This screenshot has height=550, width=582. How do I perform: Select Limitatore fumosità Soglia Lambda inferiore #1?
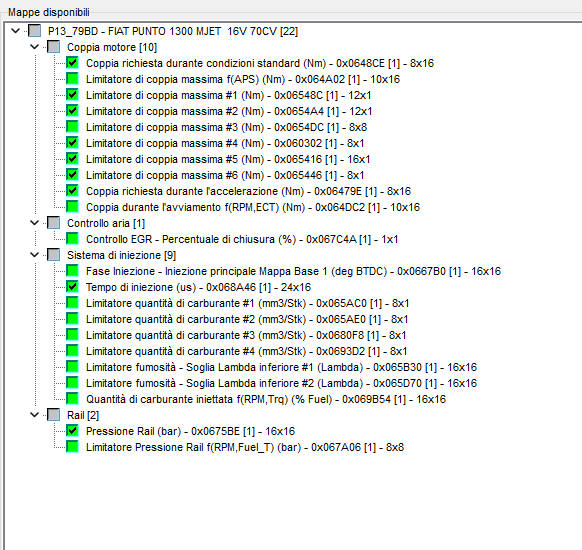click(281, 367)
